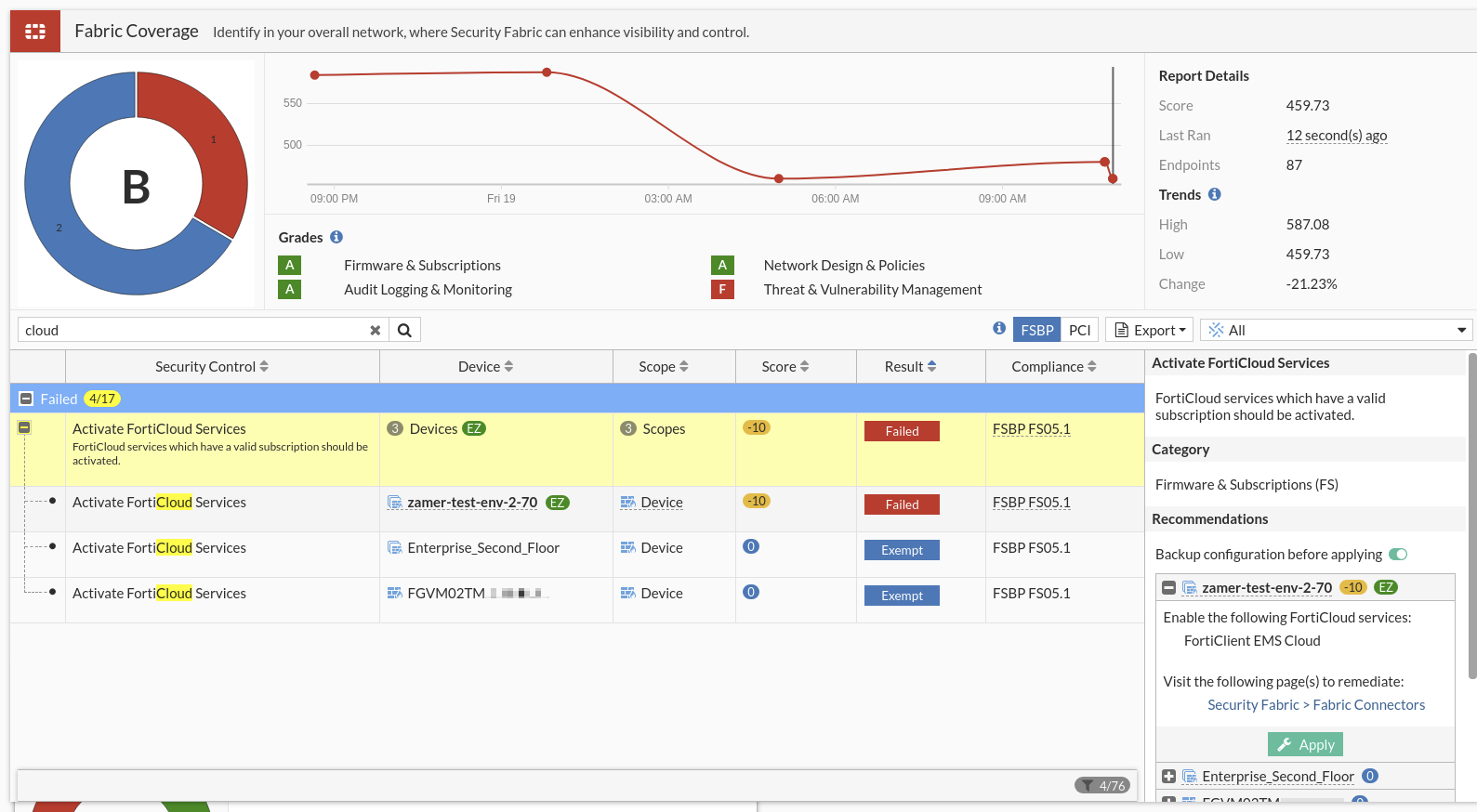This screenshot has width=1477, height=812.
Task: Click the Fortinet logo icon in header
Action: coord(35,32)
